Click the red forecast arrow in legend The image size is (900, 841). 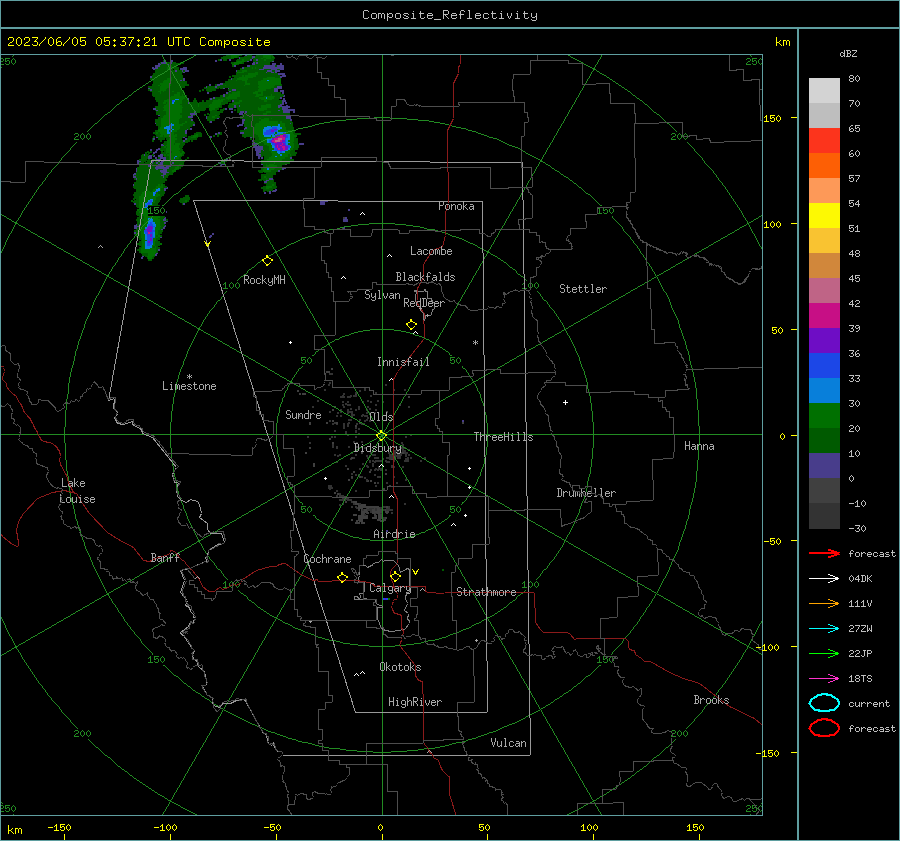(824, 553)
